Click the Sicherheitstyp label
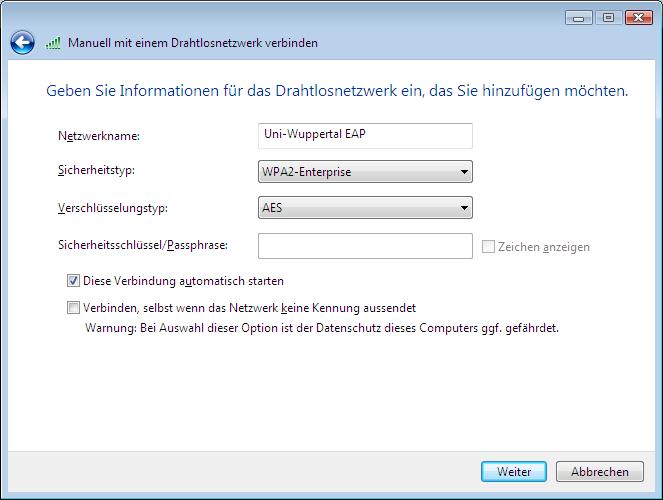The width and height of the screenshot is (663, 500). (96, 170)
